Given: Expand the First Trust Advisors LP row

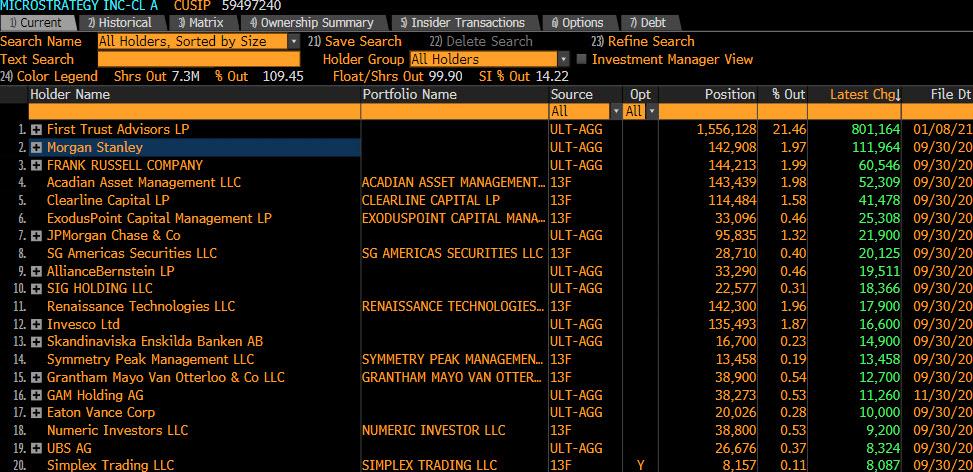Looking at the screenshot, I should (37, 130).
